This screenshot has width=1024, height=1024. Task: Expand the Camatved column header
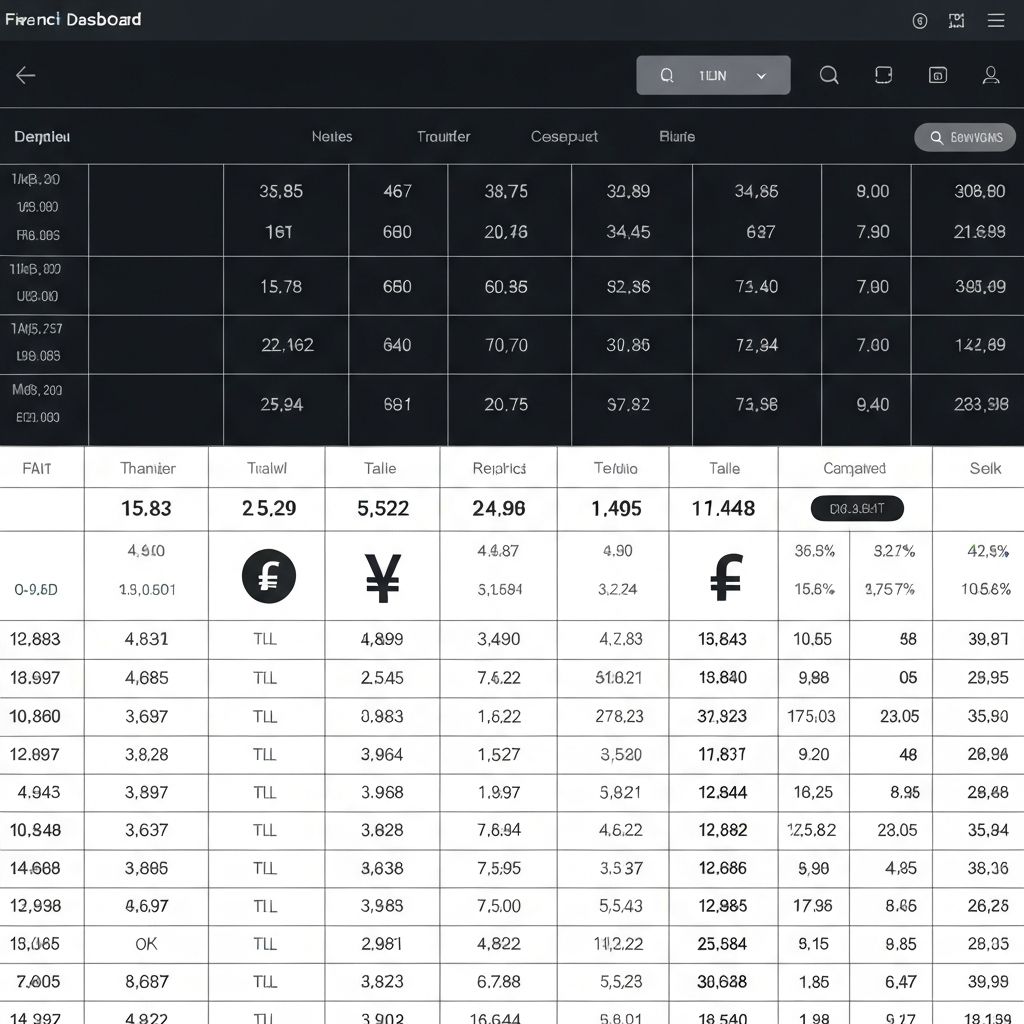pyautogui.click(x=855, y=467)
